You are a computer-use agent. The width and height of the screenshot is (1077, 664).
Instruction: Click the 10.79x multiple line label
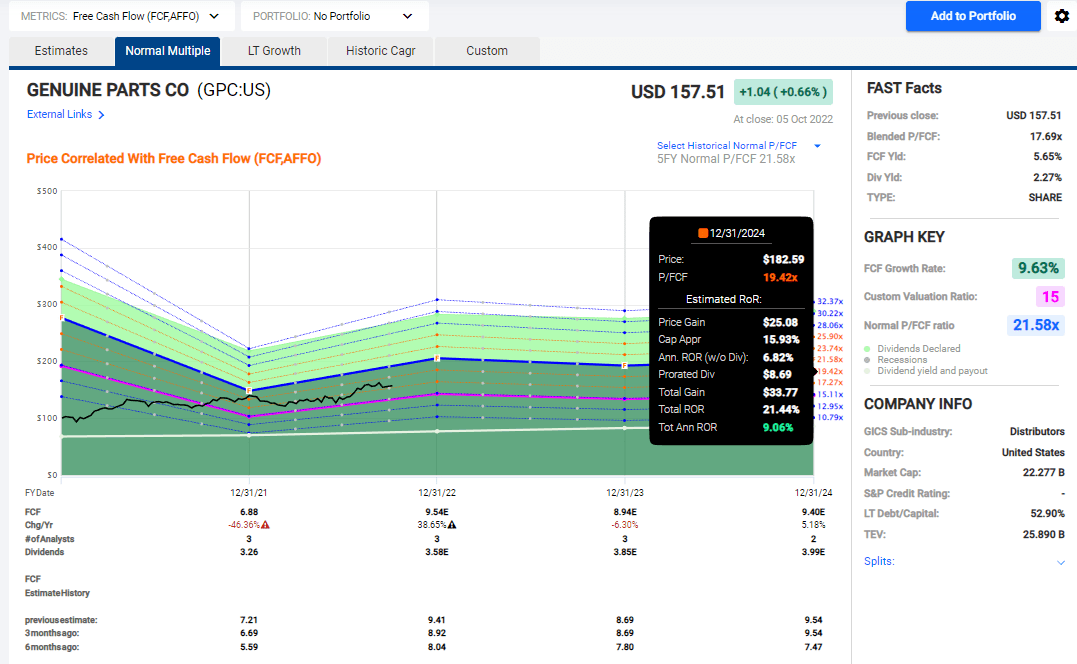point(830,417)
